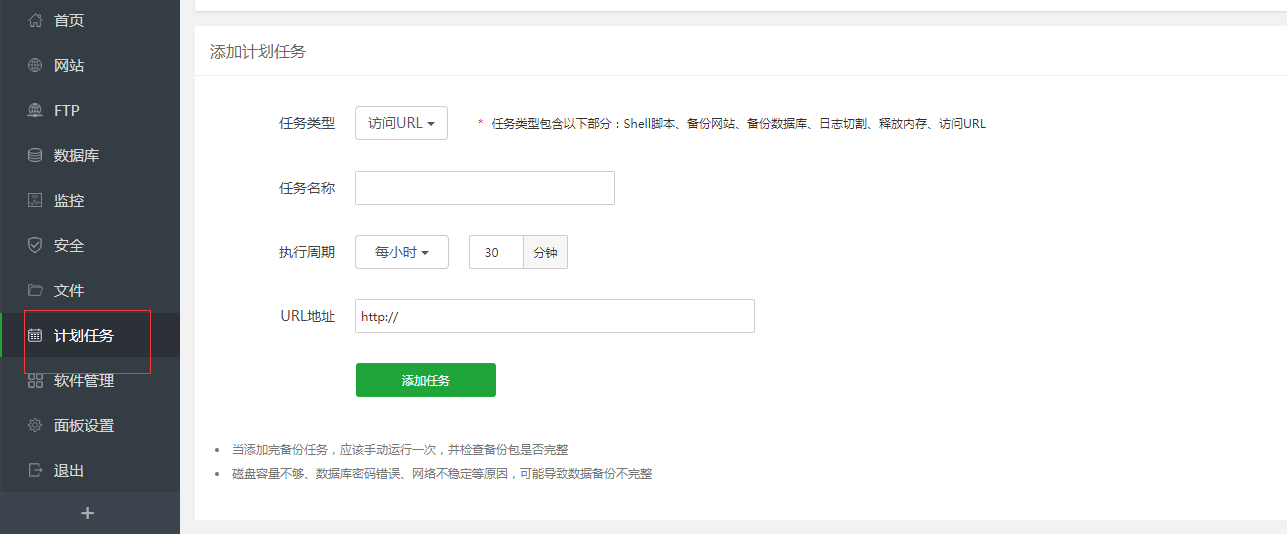Click the 分钟 unit label
Screen dimensions: 1287x534
(545, 253)
